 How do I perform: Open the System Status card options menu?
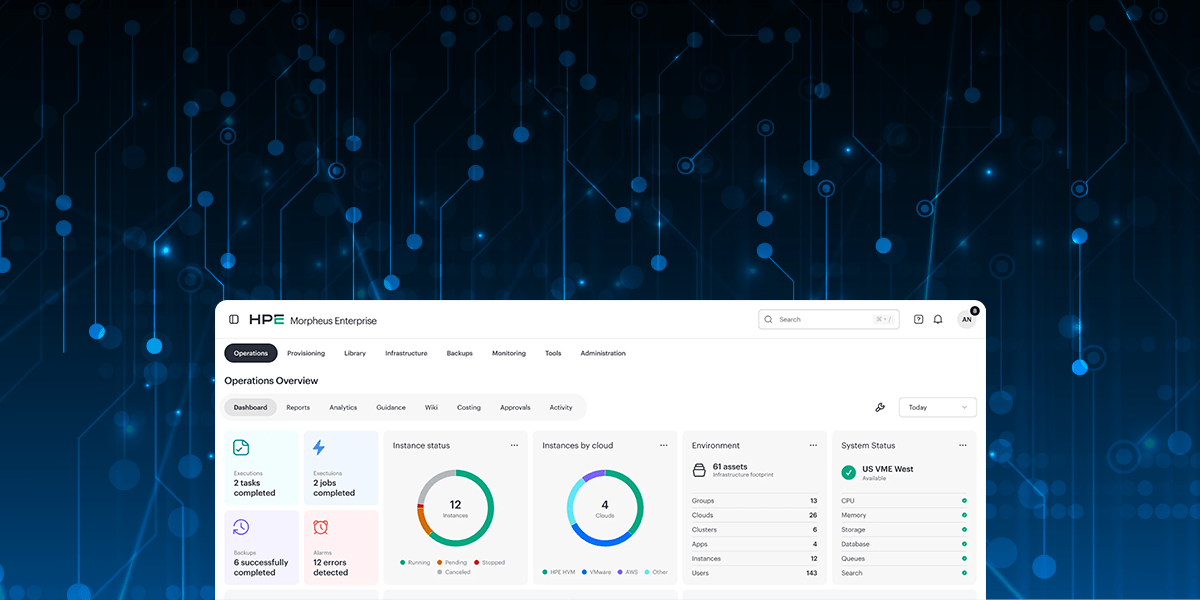963,445
